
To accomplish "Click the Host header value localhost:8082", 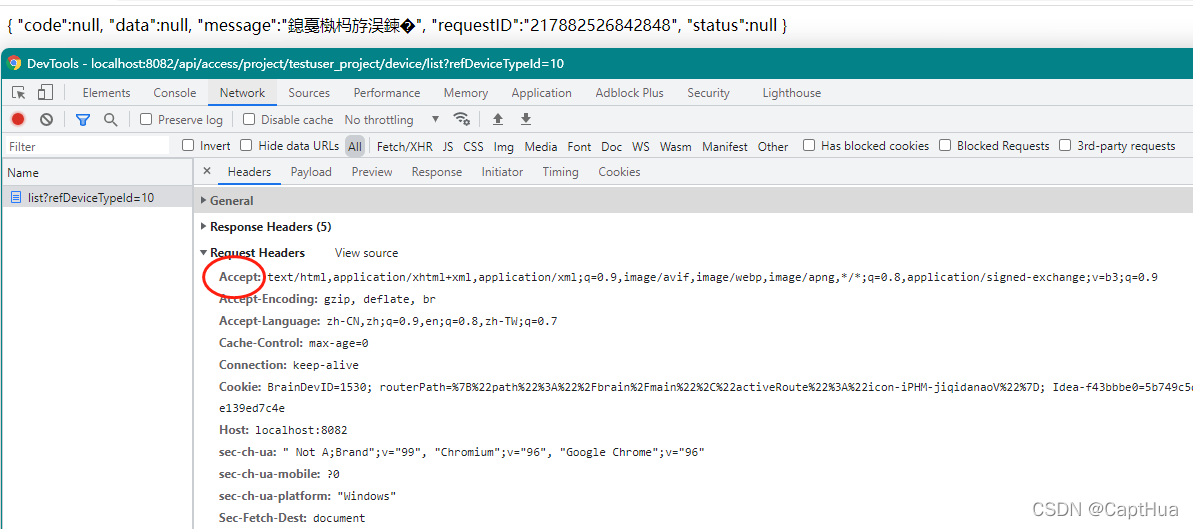I will 301,430.
